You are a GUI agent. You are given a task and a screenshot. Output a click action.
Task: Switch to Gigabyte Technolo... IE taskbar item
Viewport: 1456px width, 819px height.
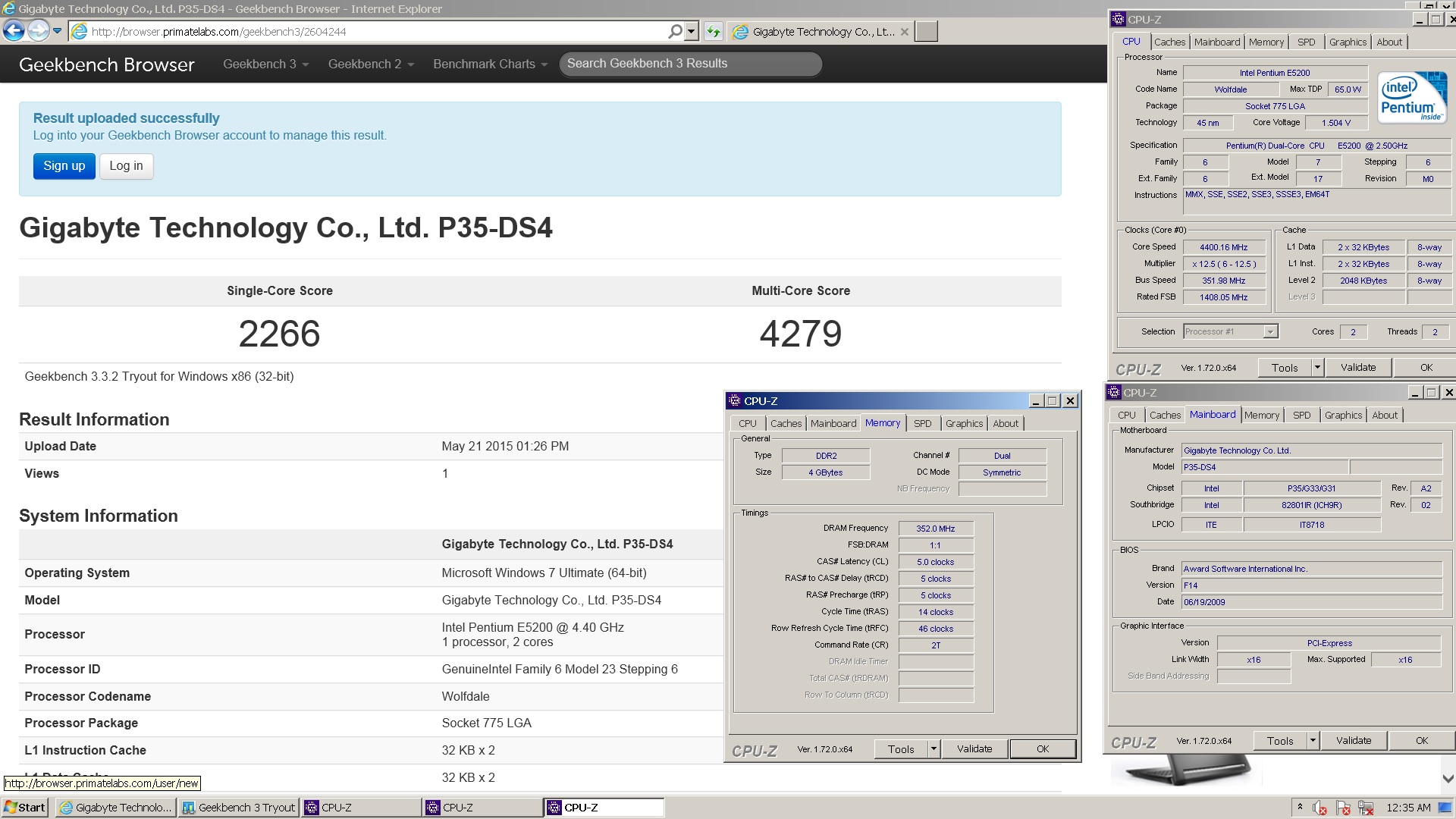tap(115, 808)
